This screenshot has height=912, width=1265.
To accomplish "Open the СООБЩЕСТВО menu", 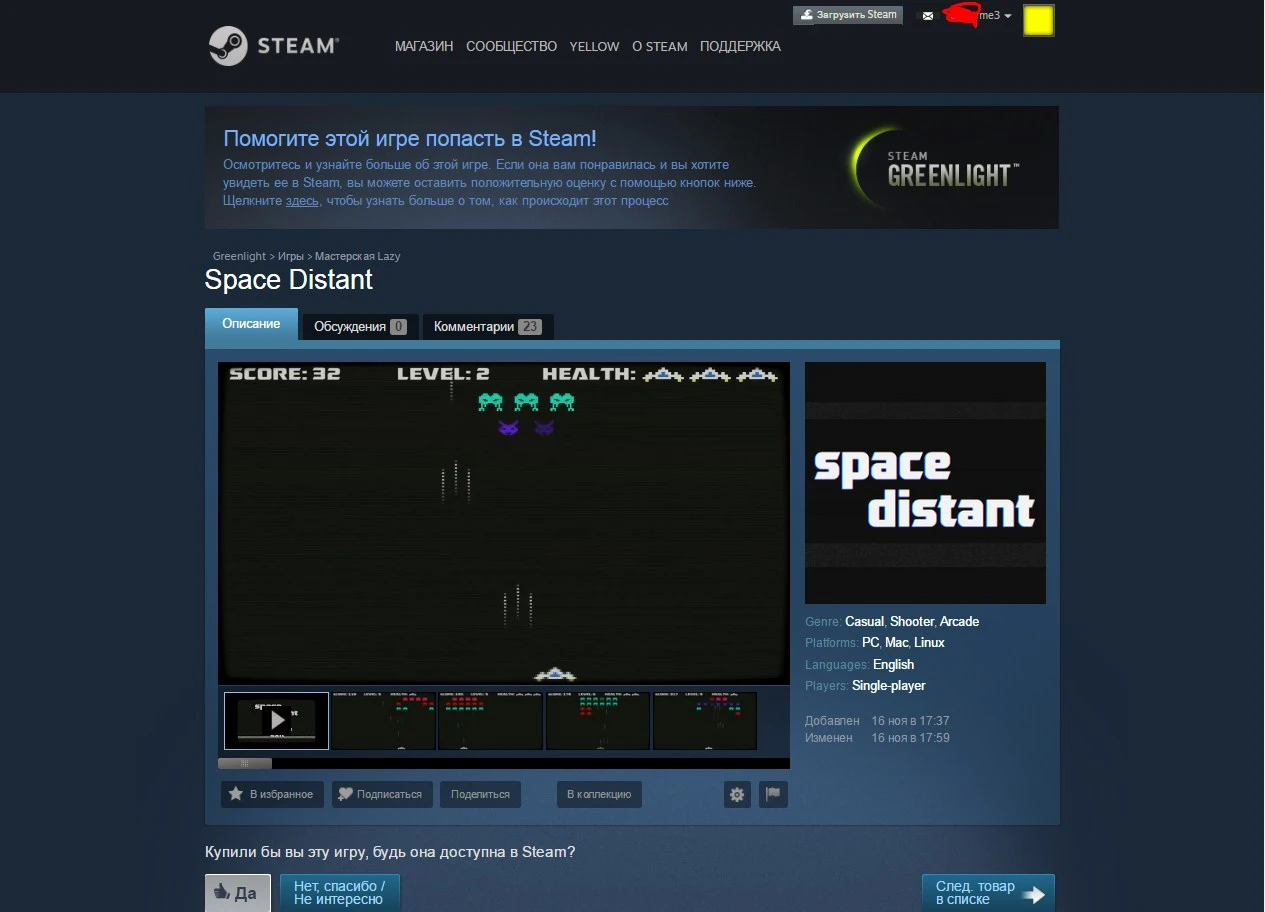I will tap(511, 46).
